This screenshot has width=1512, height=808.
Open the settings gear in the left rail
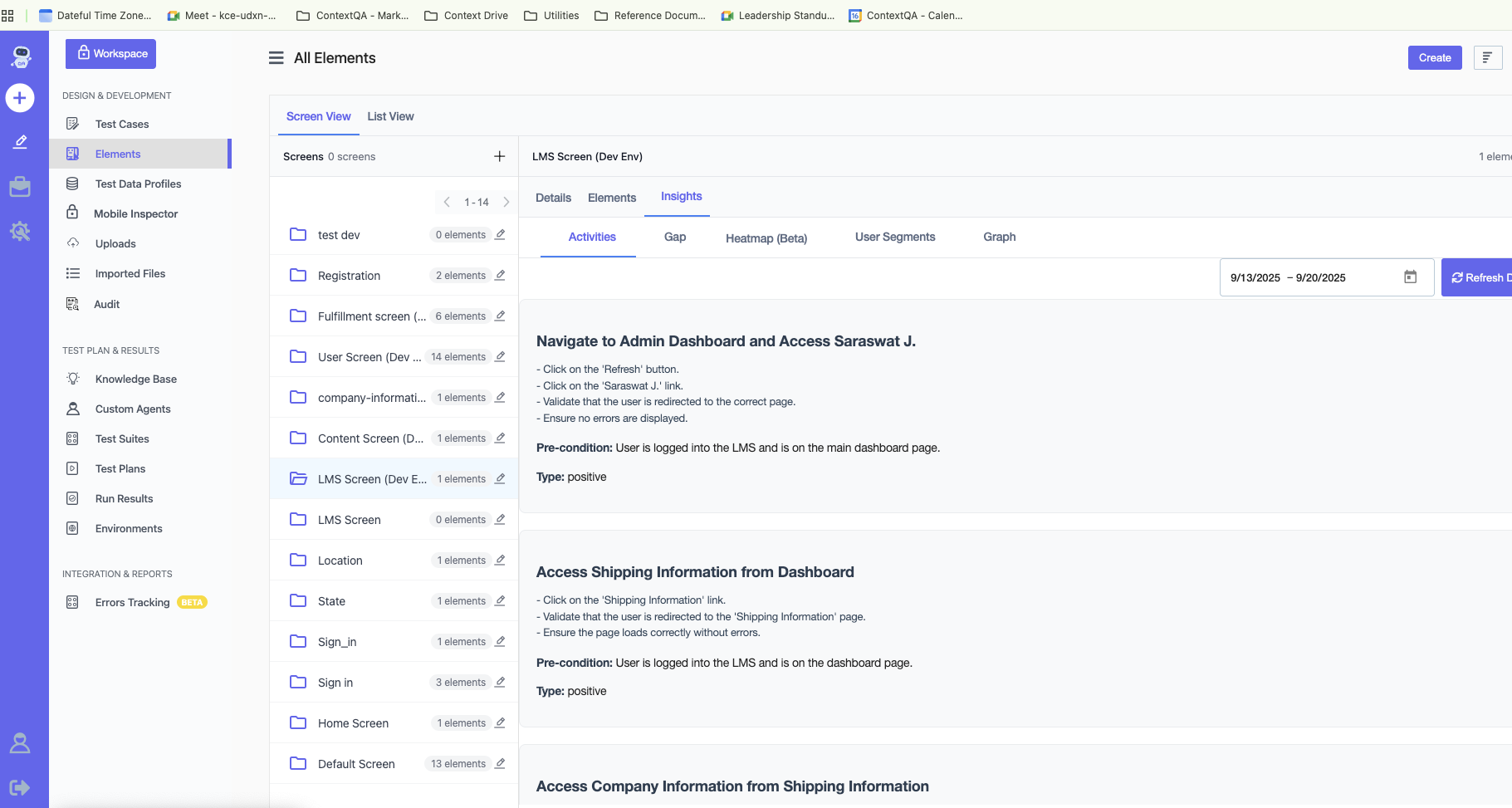tap(20, 231)
